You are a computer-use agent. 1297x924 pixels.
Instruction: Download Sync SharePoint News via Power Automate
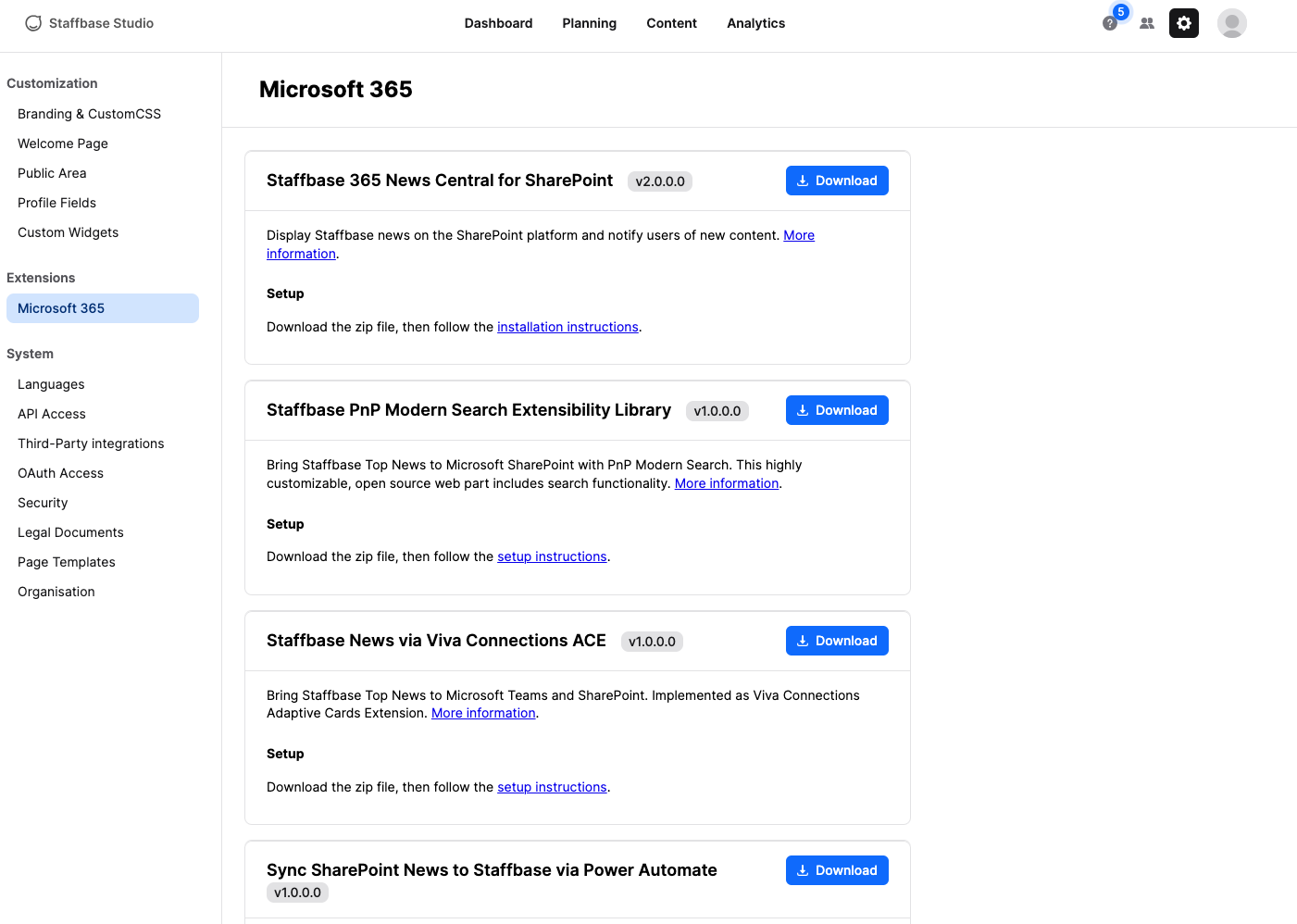(x=837, y=870)
